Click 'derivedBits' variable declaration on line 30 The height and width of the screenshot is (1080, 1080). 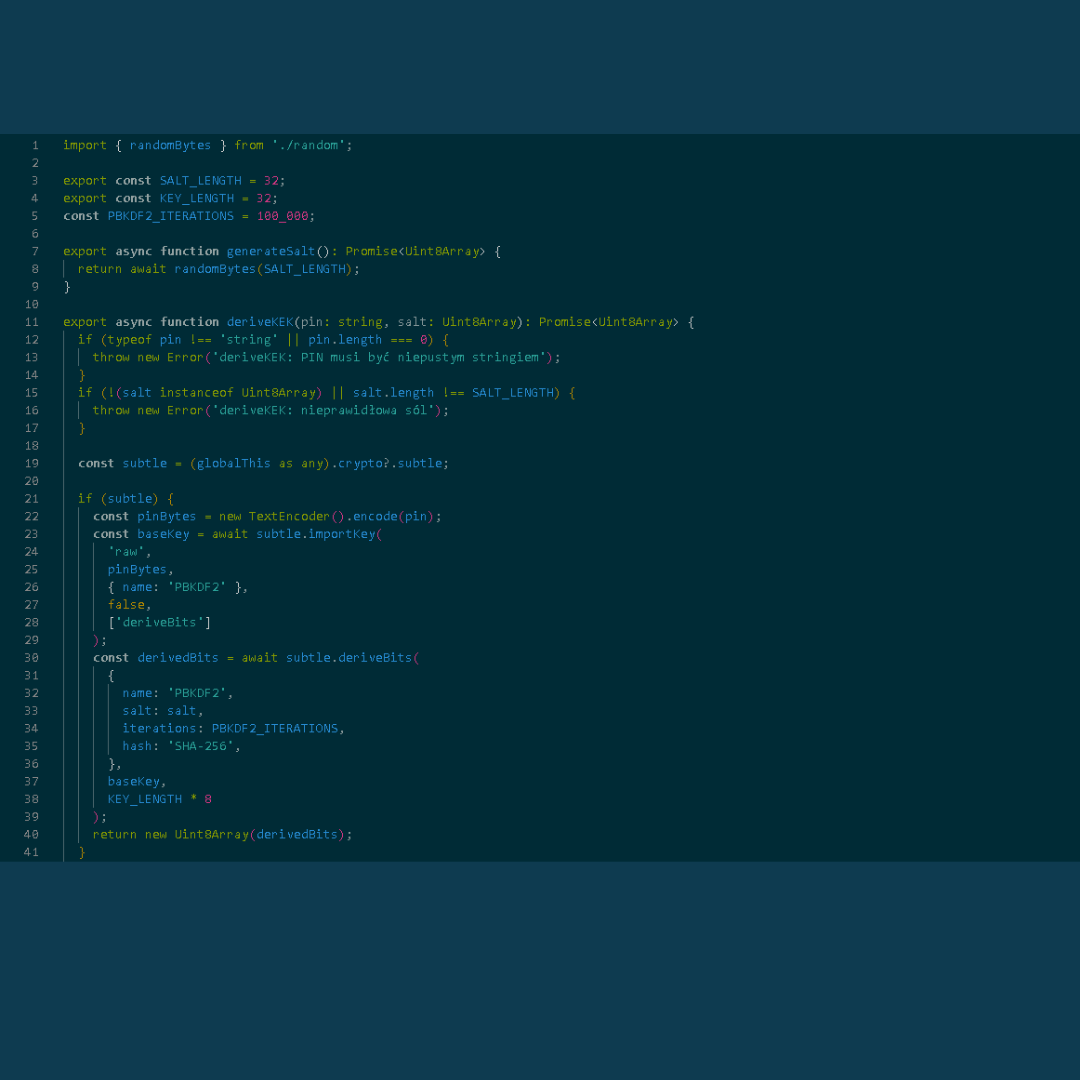(x=178, y=658)
